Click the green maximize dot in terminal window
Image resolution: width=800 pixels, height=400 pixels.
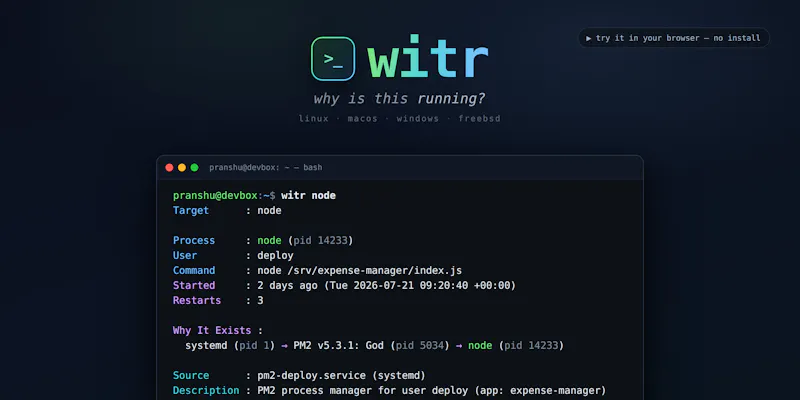pos(194,167)
